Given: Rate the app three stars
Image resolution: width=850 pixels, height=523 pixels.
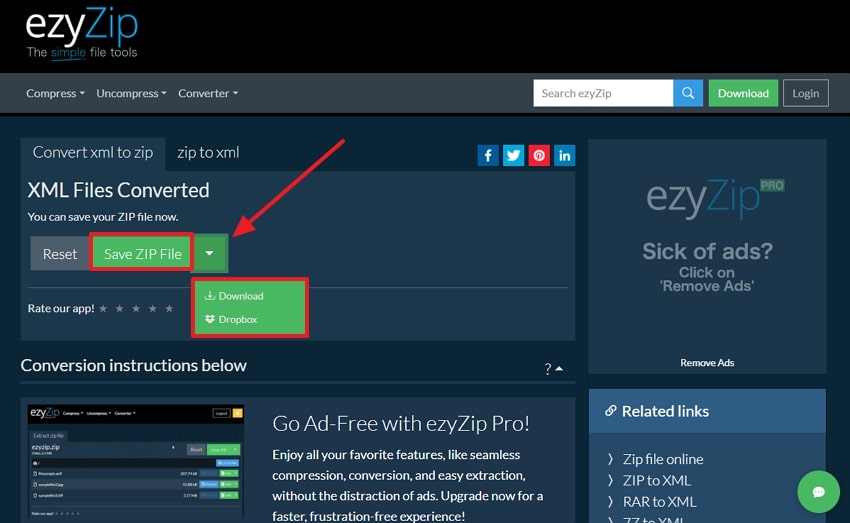Looking at the screenshot, I should click(x=136, y=308).
